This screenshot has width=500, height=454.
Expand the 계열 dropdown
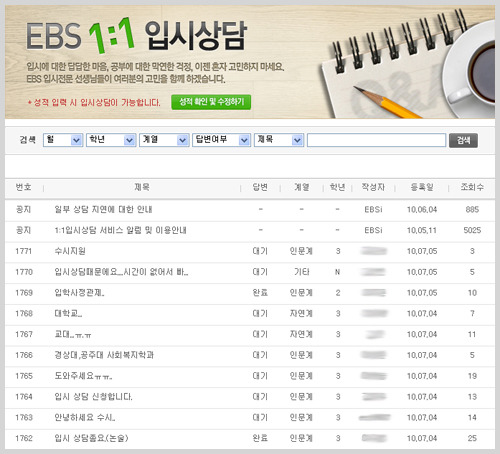[x=164, y=140]
